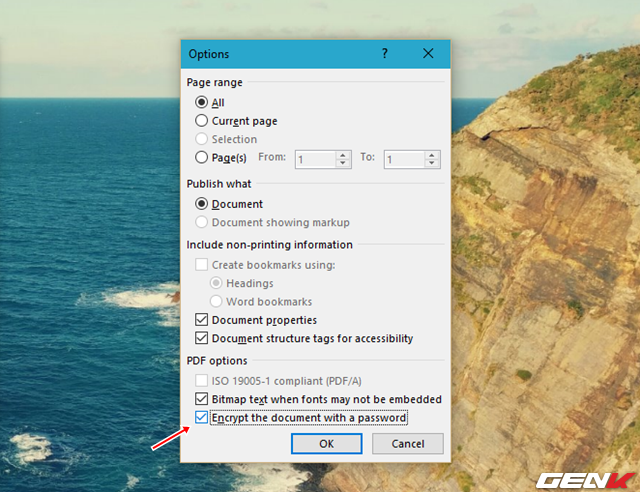This screenshot has width=640, height=492.
Task: Close the Options dialog
Action: click(x=428, y=54)
